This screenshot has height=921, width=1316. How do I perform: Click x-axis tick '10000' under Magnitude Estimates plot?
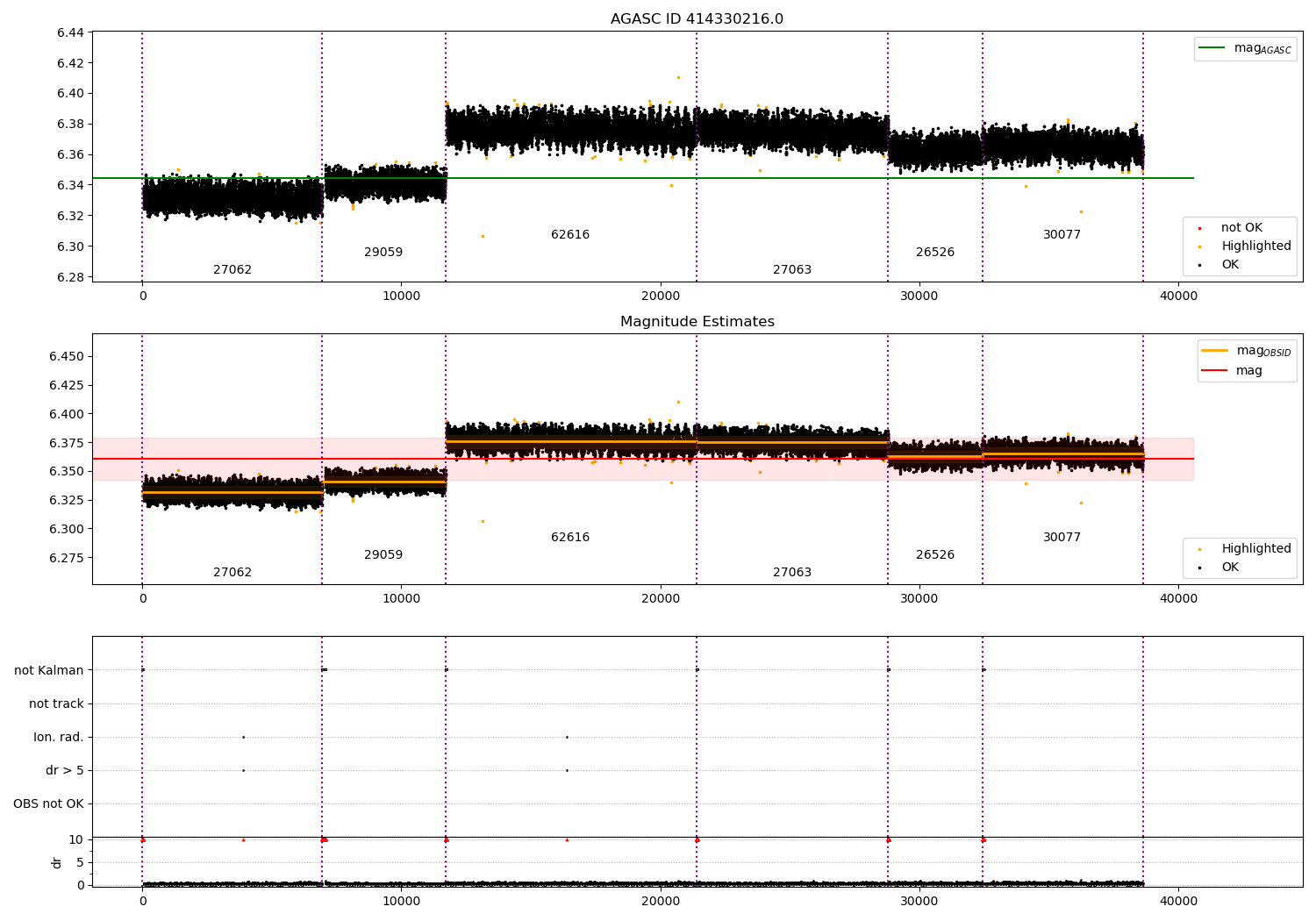click(401, 599)
